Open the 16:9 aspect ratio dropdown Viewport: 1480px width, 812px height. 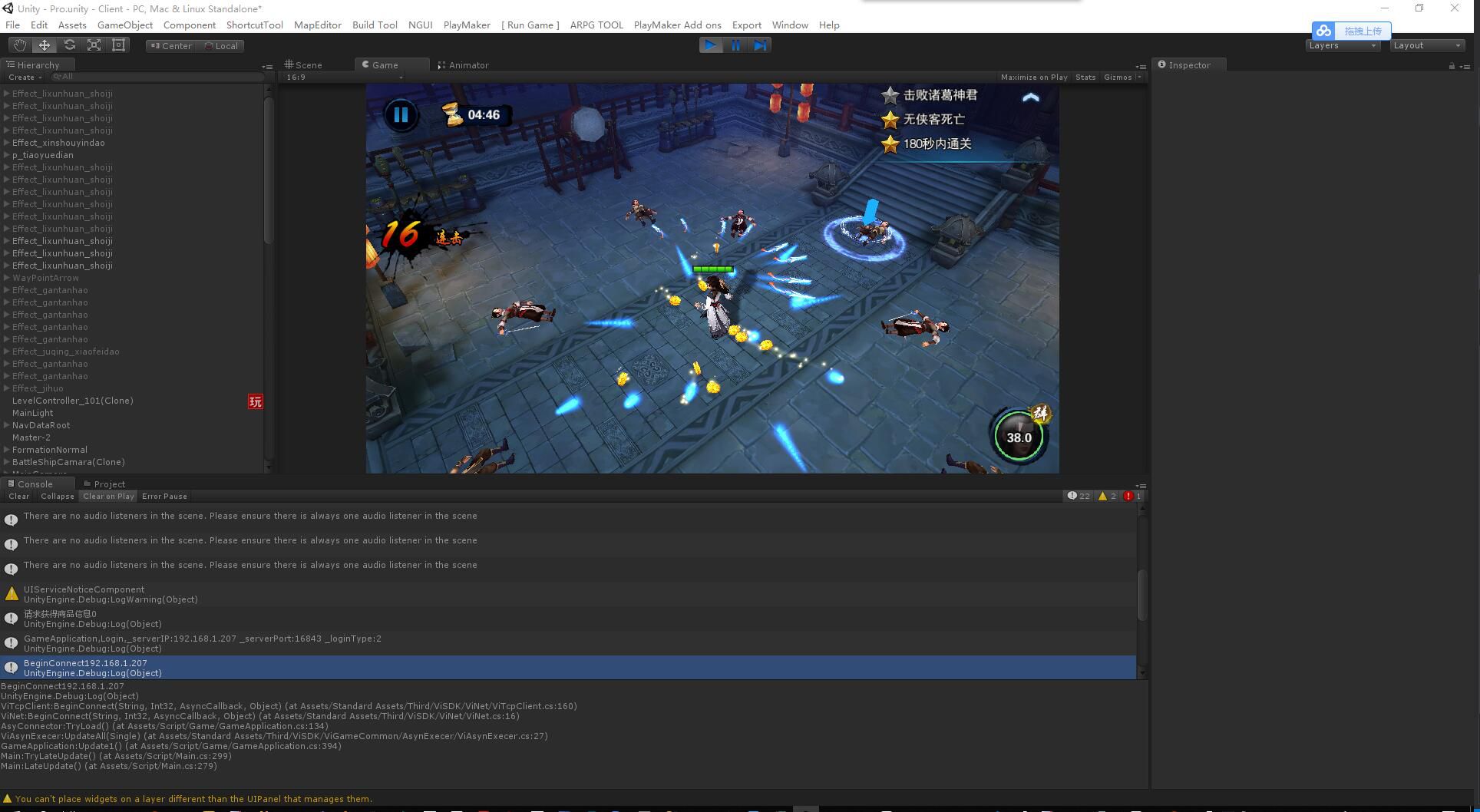(344, 78)
